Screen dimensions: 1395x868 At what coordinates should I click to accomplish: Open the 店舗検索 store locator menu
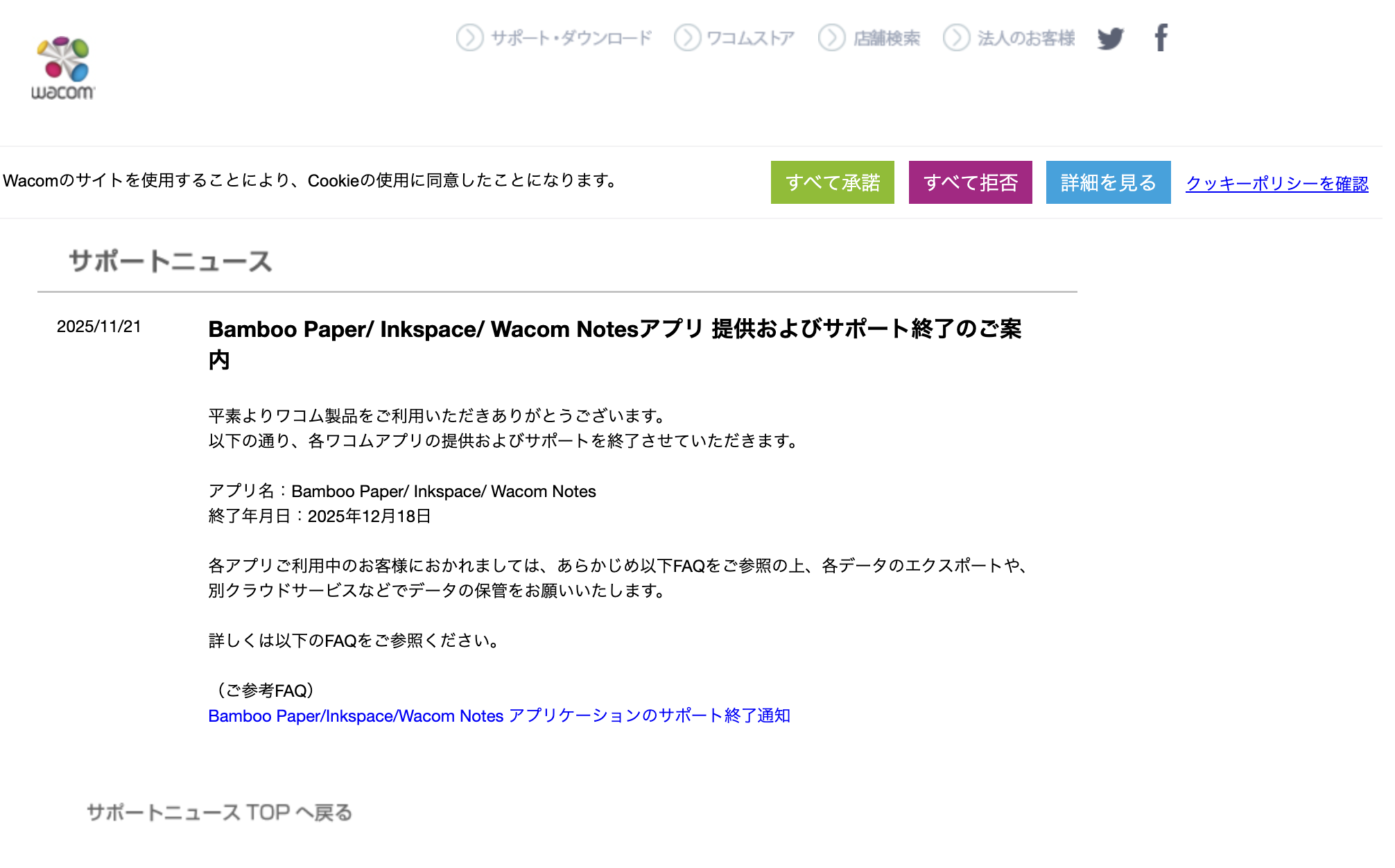[x=887, y=39]
